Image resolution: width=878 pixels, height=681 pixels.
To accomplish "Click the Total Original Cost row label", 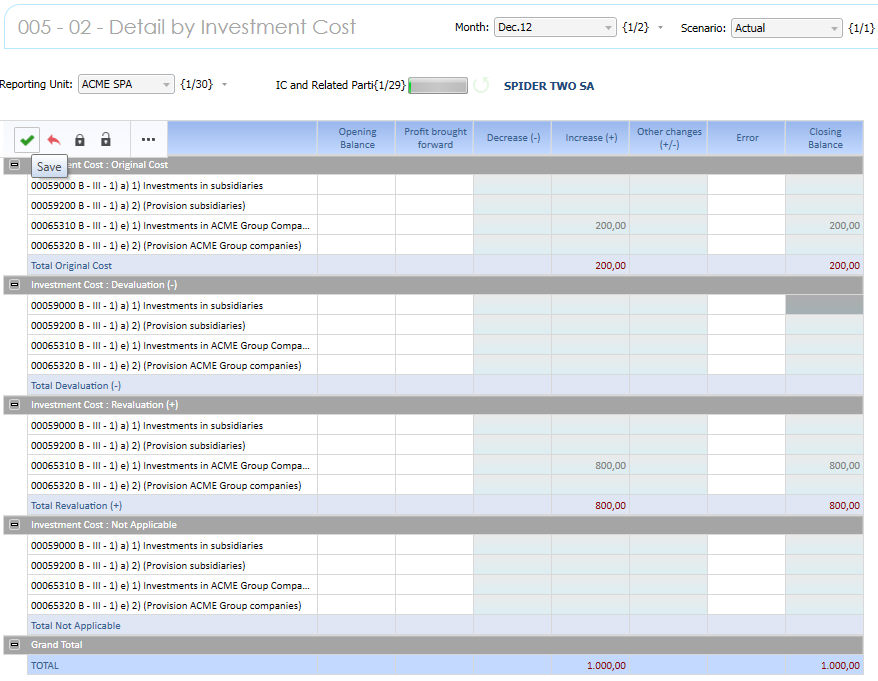I will (x=71, y=265).
